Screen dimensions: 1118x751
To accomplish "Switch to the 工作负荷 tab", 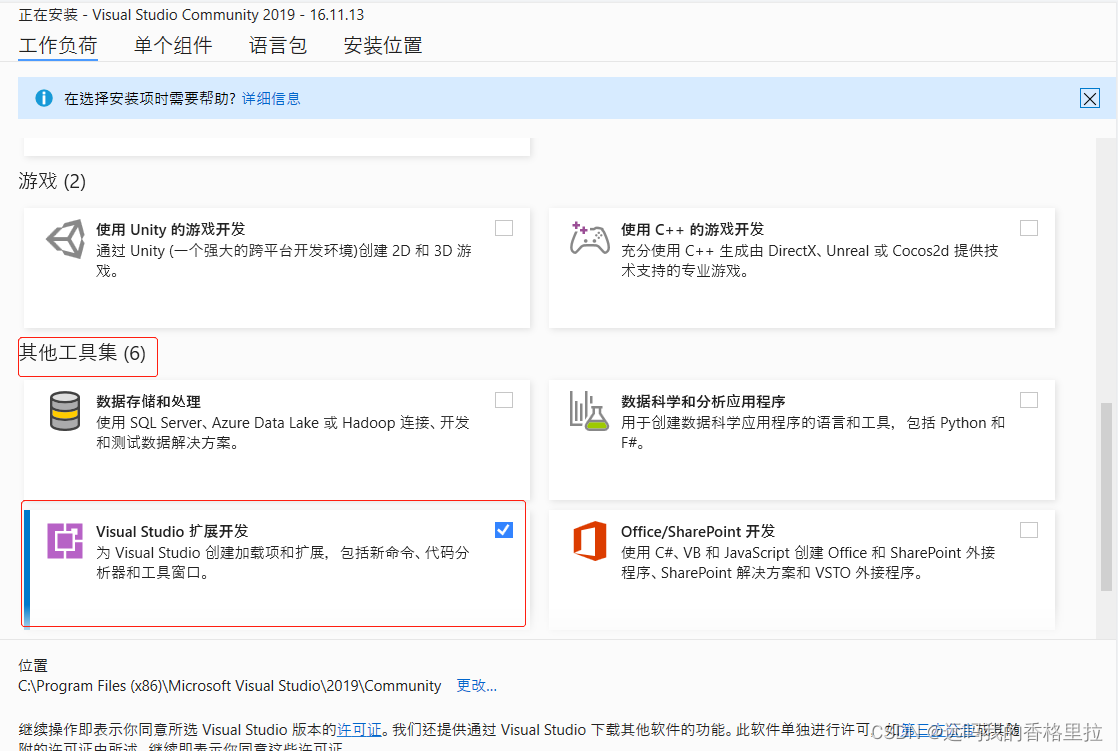I will (58, 46).
